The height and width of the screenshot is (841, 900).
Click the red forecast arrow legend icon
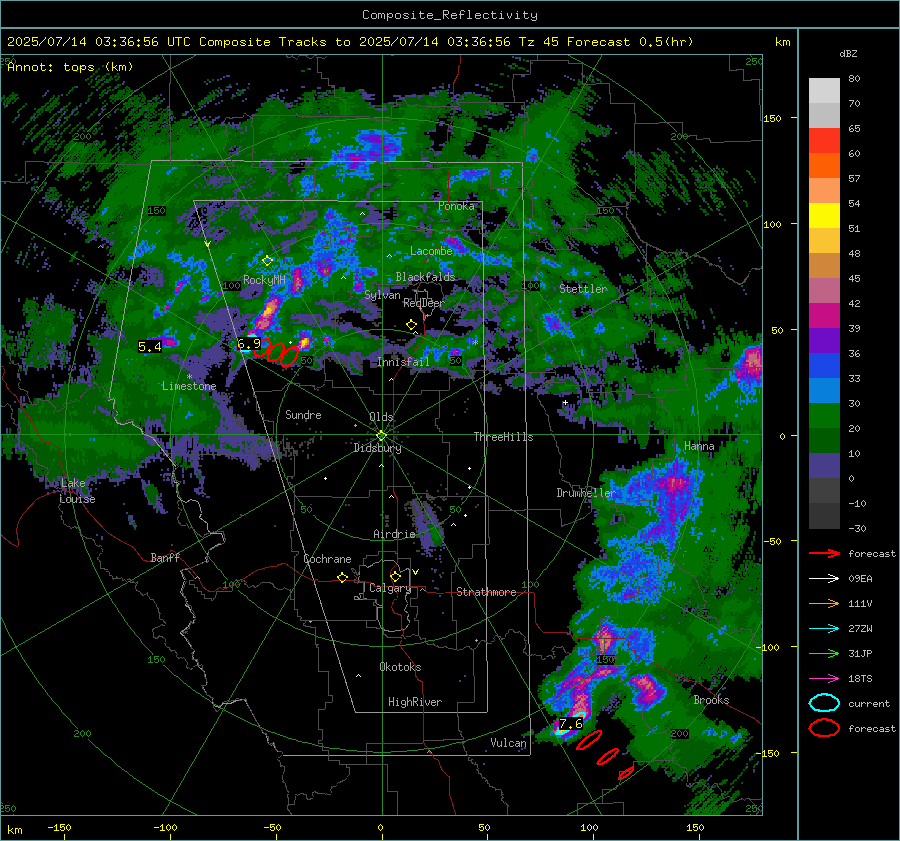point(824,553)
